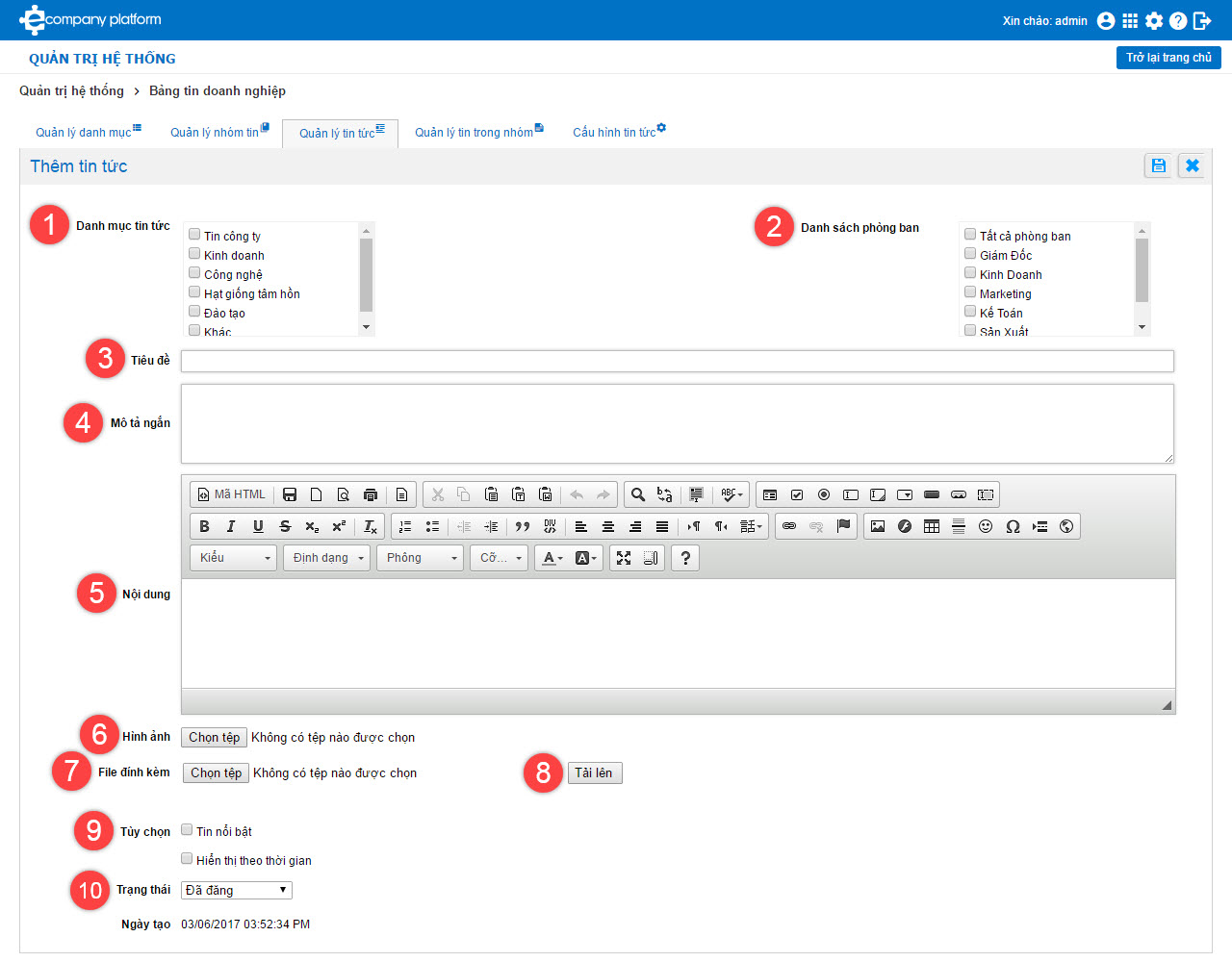1232x962 pixels.
Task: Insert a numbered list
Action: [406, 526]
